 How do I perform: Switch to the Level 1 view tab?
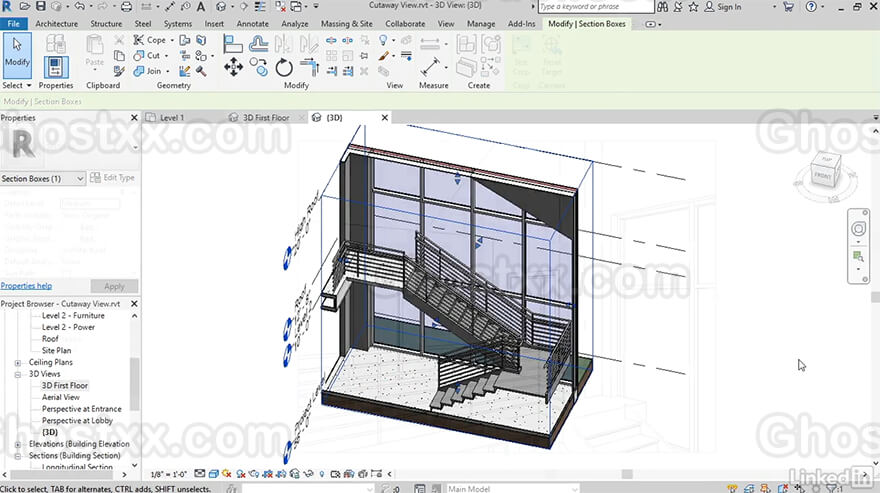[x=172, y=117]
